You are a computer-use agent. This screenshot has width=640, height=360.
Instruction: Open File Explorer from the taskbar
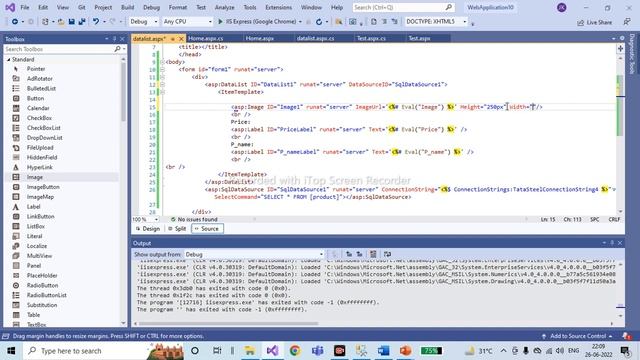(x=249, y=351)
